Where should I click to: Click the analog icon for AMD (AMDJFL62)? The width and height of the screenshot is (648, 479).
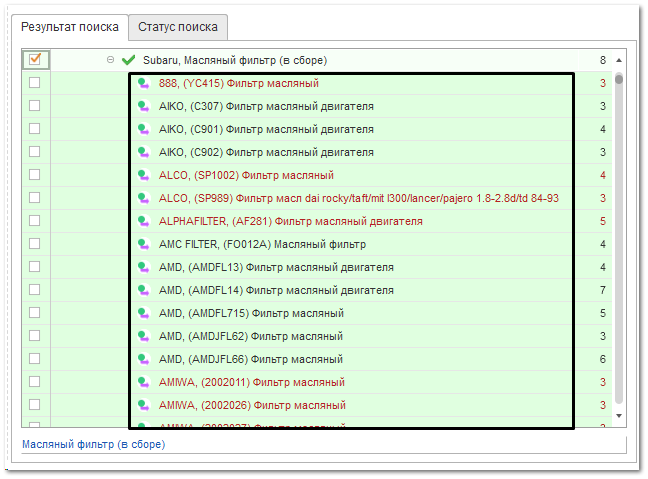click(x=143, y=336)
